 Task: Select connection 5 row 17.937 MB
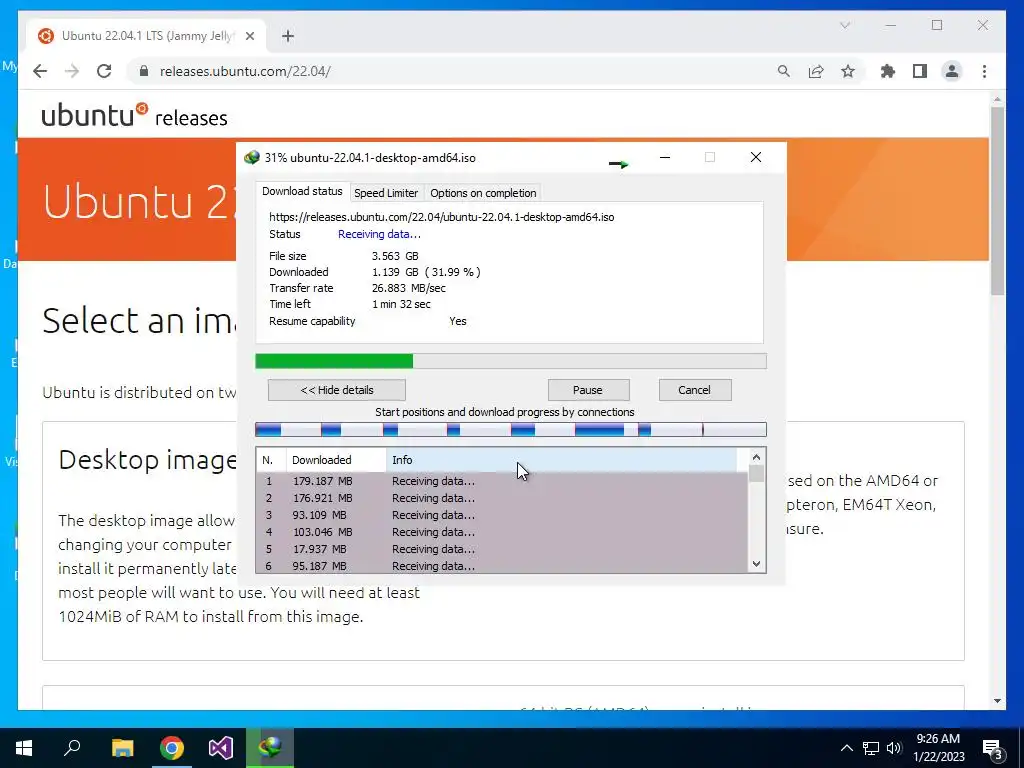tap(502, 549)
